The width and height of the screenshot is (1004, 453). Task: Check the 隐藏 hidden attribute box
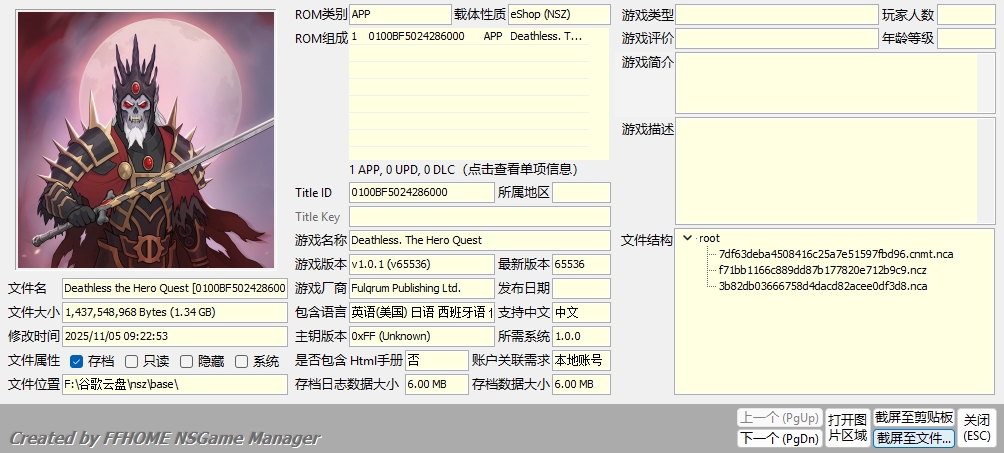(186, 361)
